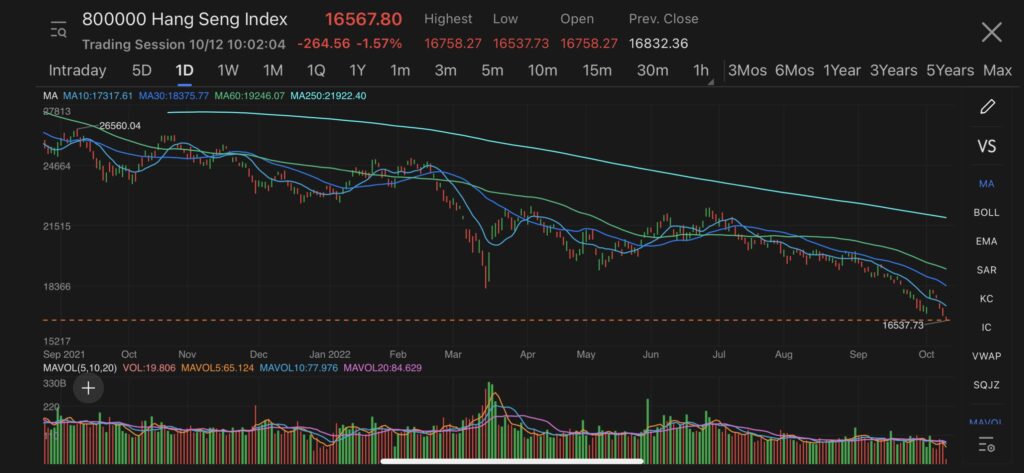Choose the 3m minute interval
Viewport: 1024px width, 473px height.
[445, 71]
